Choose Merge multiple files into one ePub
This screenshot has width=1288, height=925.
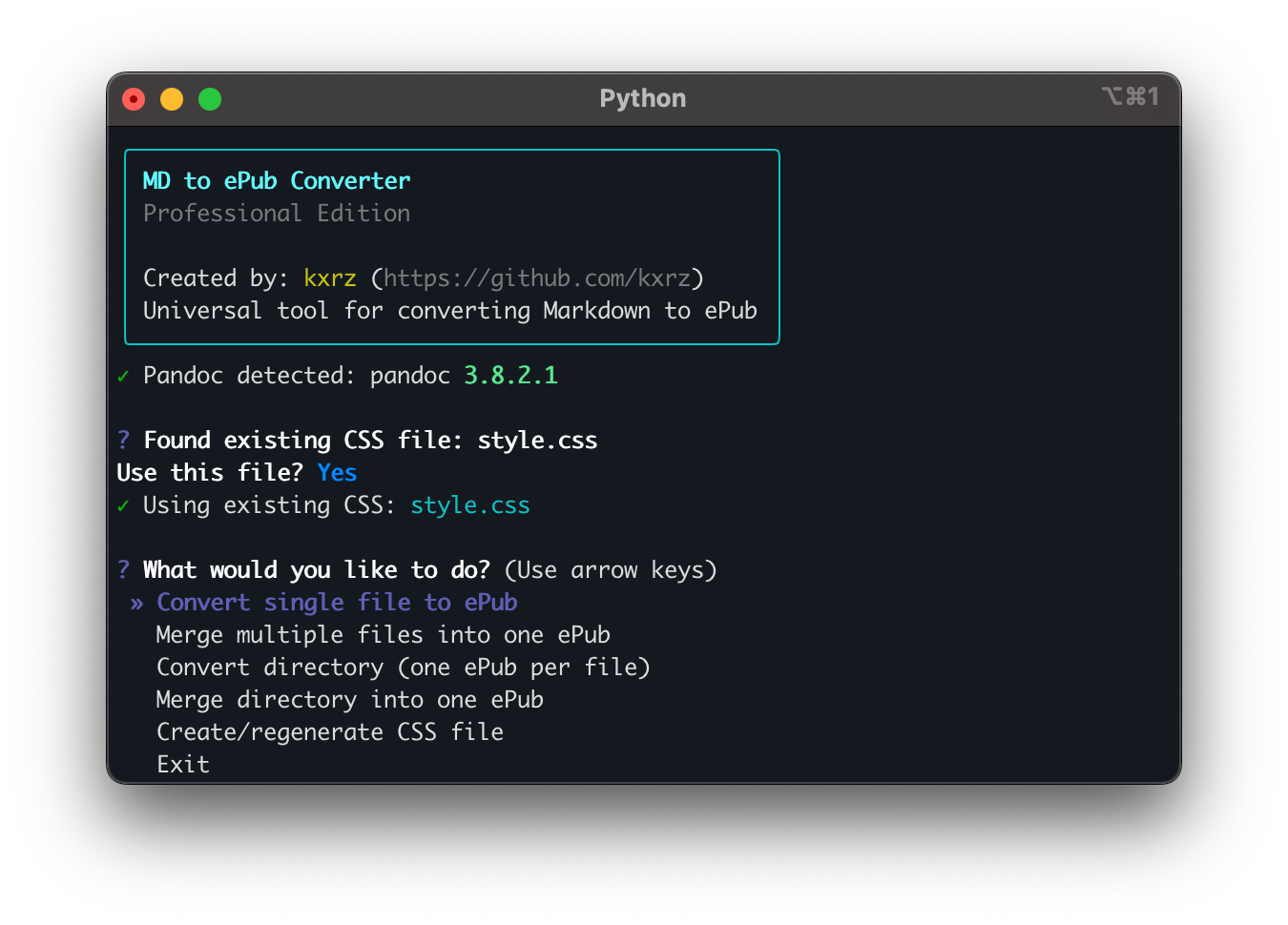coord(383,635)
